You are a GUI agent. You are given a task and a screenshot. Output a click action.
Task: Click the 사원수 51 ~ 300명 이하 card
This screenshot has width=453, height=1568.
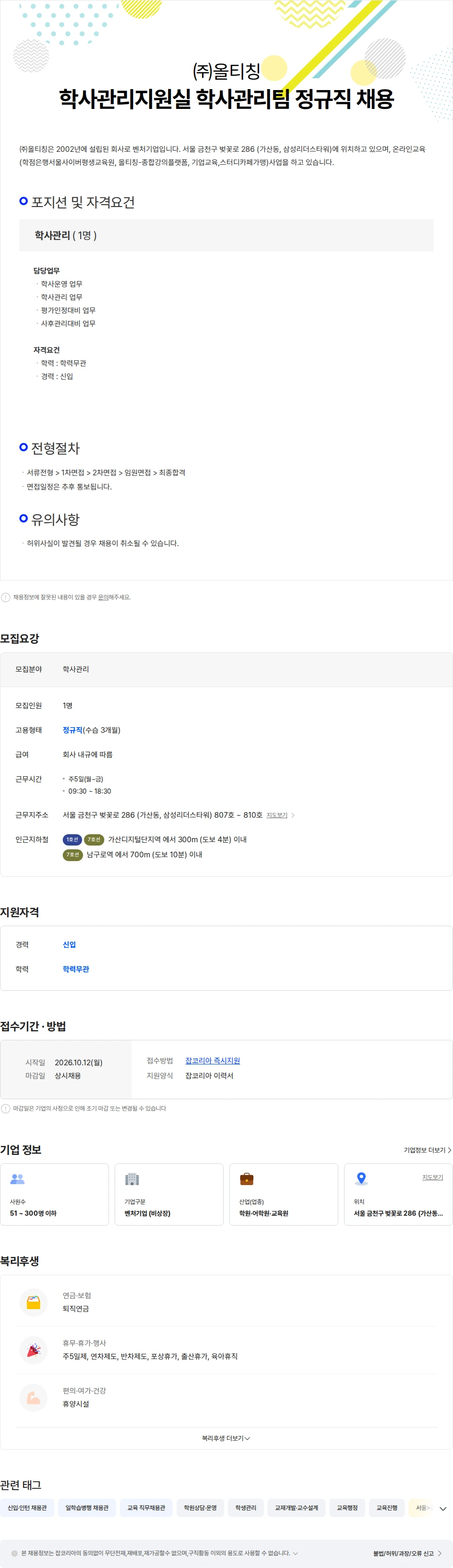coord(55,1194)
